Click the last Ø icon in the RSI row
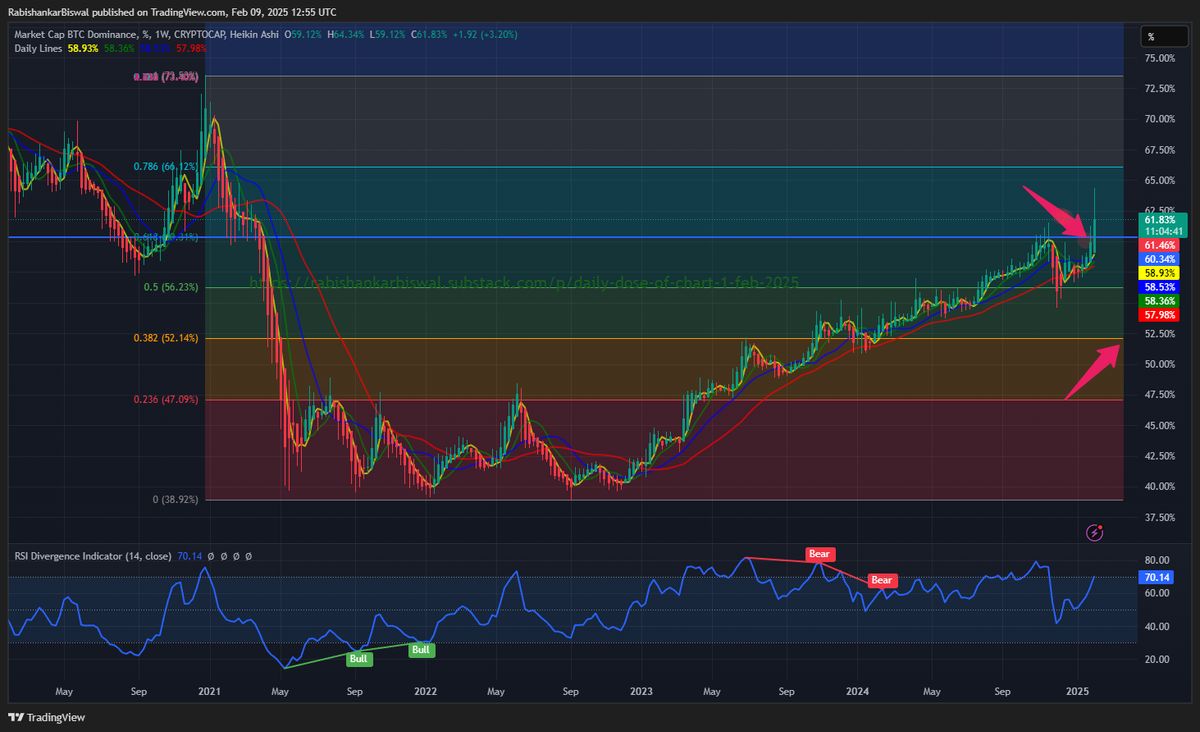Image resolution: width=1200 pixels, height=732 pixels. coord(248,556)
